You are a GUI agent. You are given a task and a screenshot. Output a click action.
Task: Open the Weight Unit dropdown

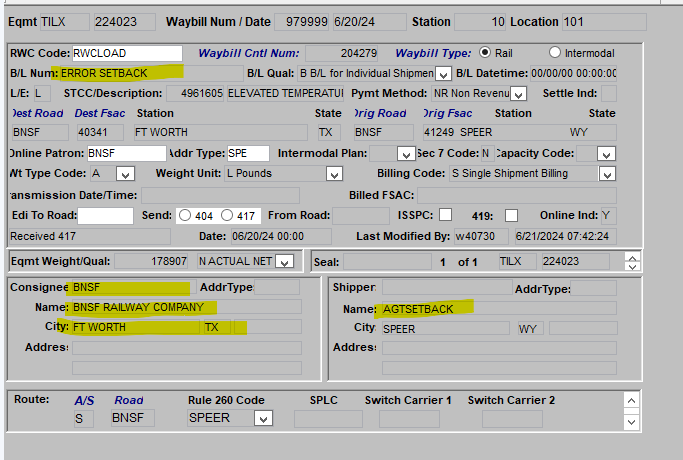[x=334, y=174]
